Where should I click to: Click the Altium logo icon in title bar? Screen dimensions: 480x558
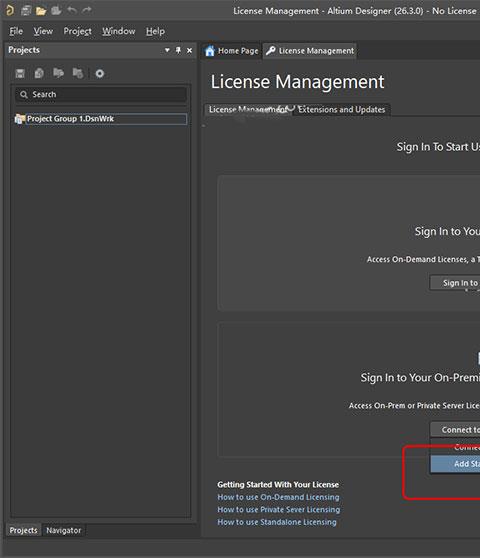[10, 10]
